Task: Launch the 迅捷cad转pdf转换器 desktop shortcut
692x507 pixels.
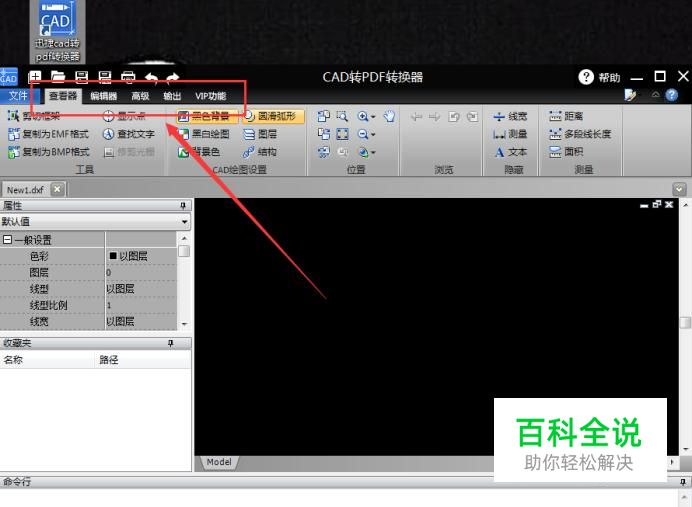Action: 57,31
